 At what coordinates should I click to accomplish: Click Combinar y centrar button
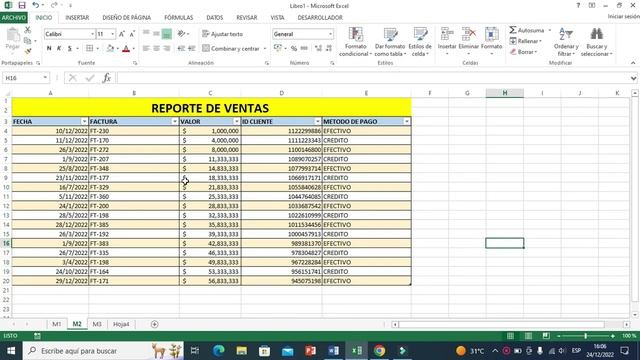coord(231,49)
